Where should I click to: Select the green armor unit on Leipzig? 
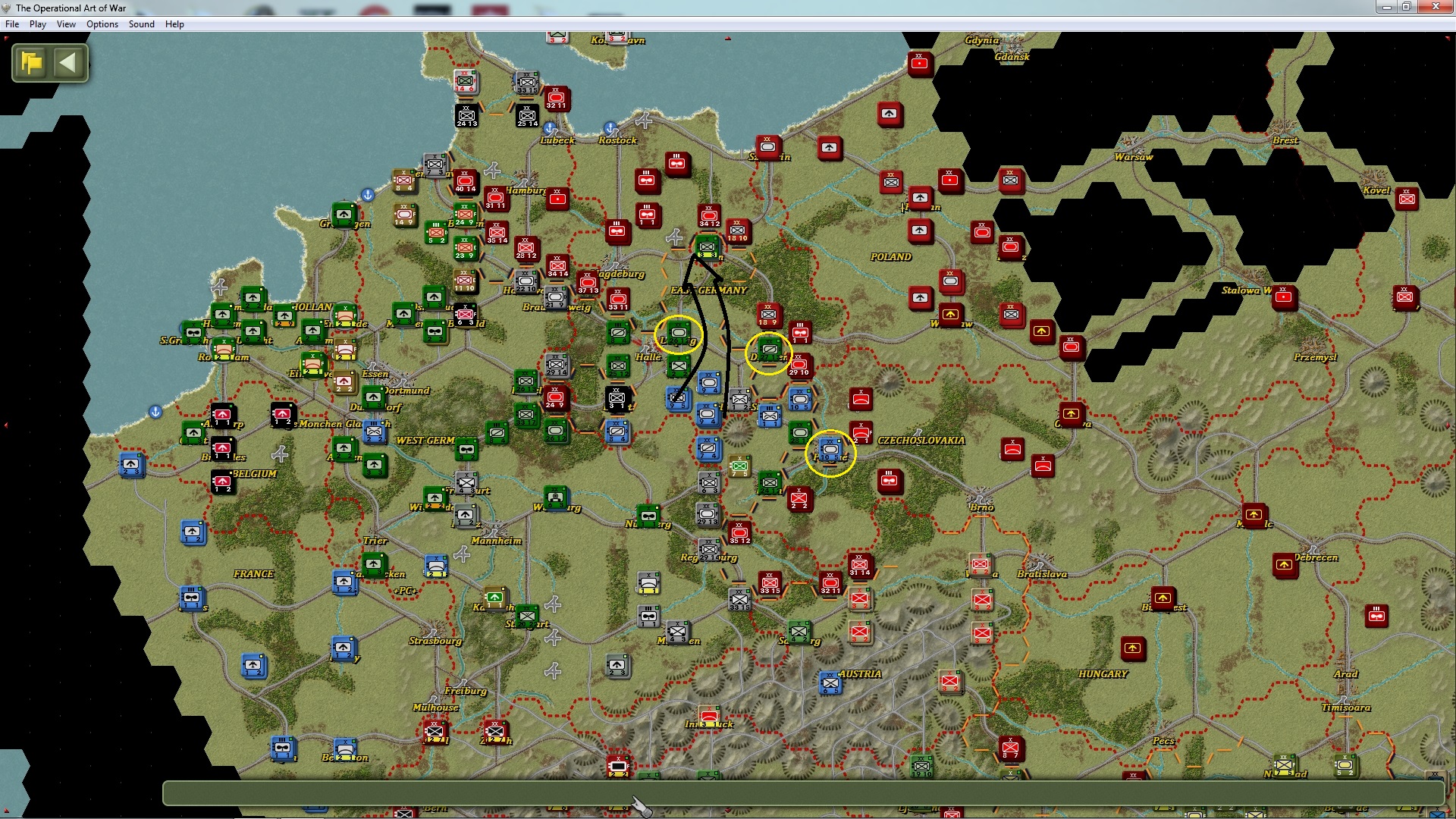(678, 334)
